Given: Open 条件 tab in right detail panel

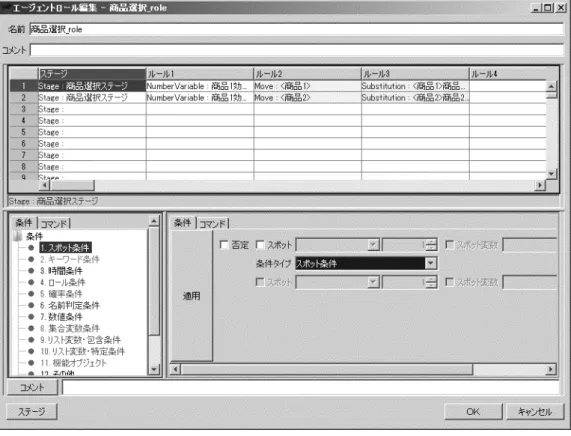Looking at the screenshot, I should [182, 223].
